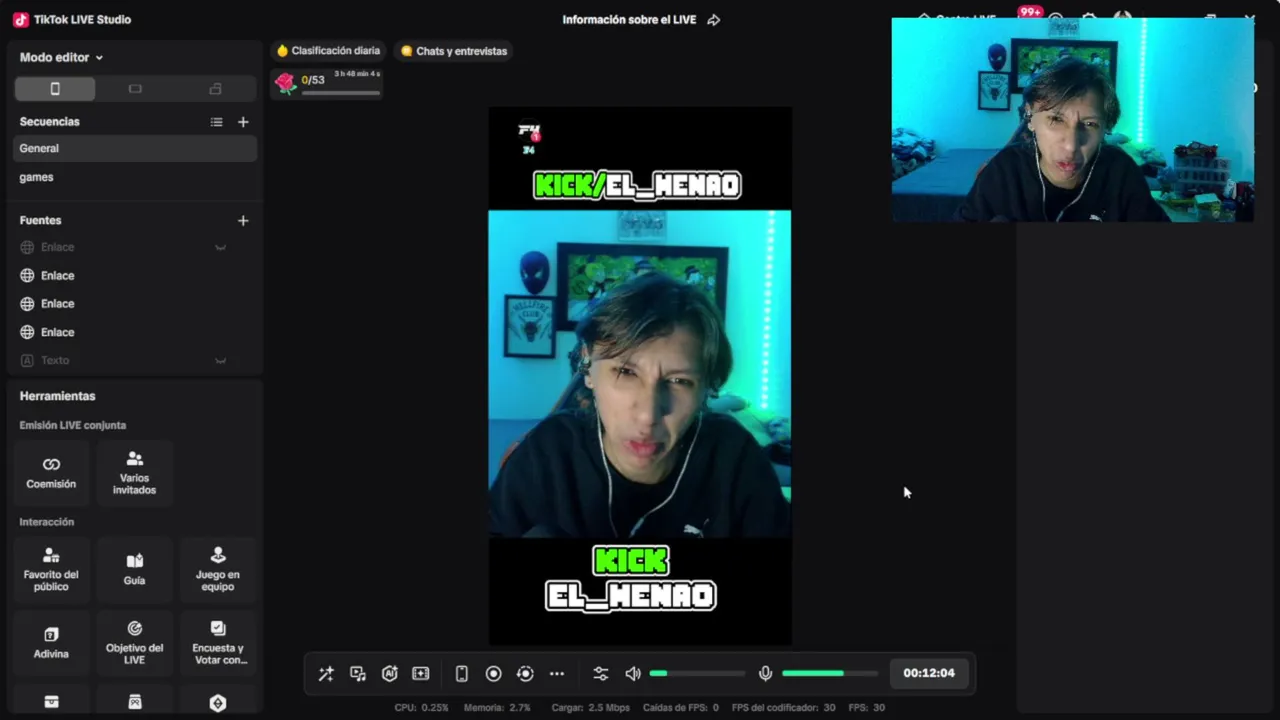Click the vertical stream preview canvas
Image resolution: width=1280 pixels, height=720 pixels.
(x=640, y=375)
